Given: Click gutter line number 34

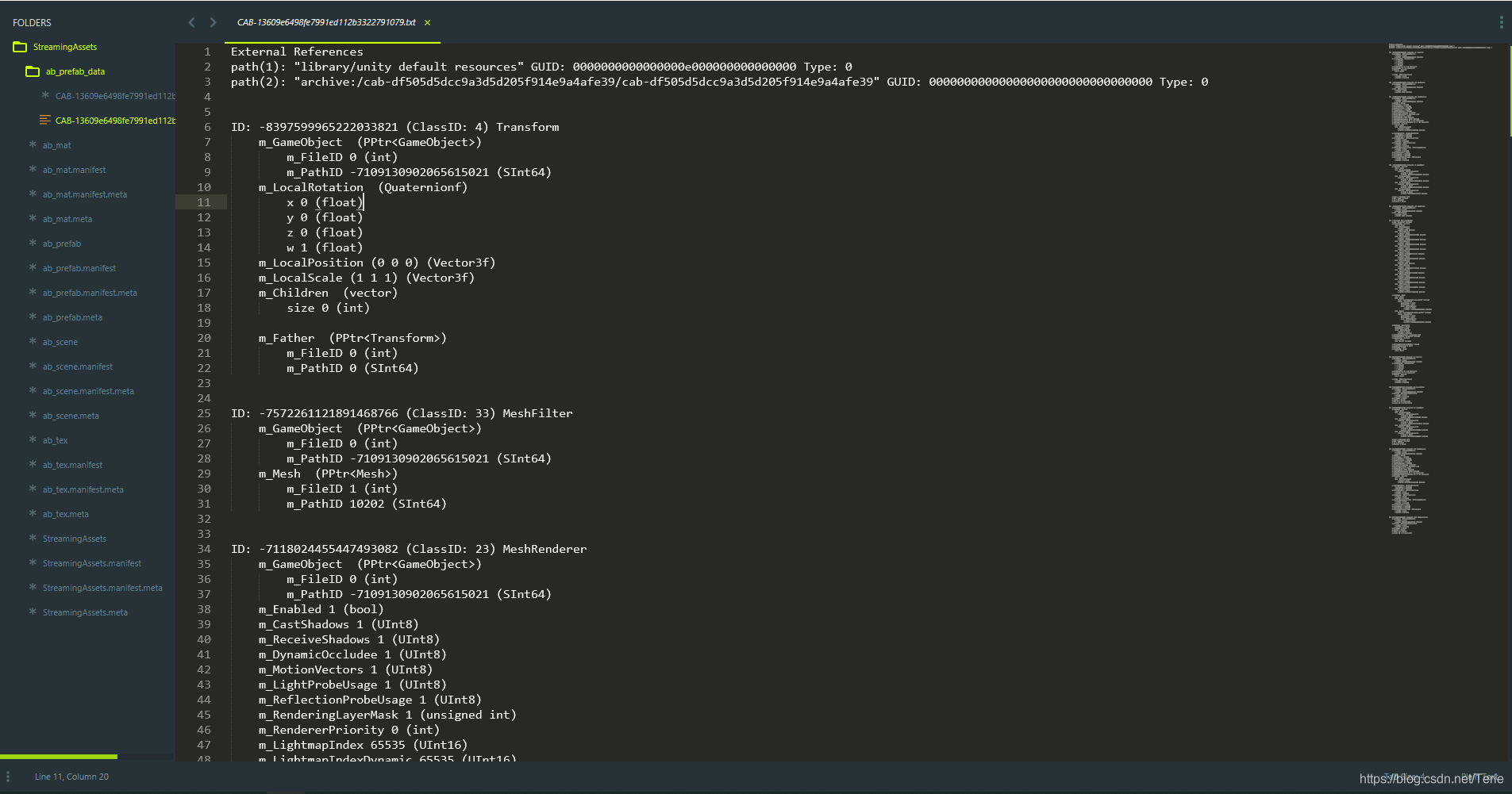Looking at the screenshot, I should pyautogui.click(x=204, y=549).
